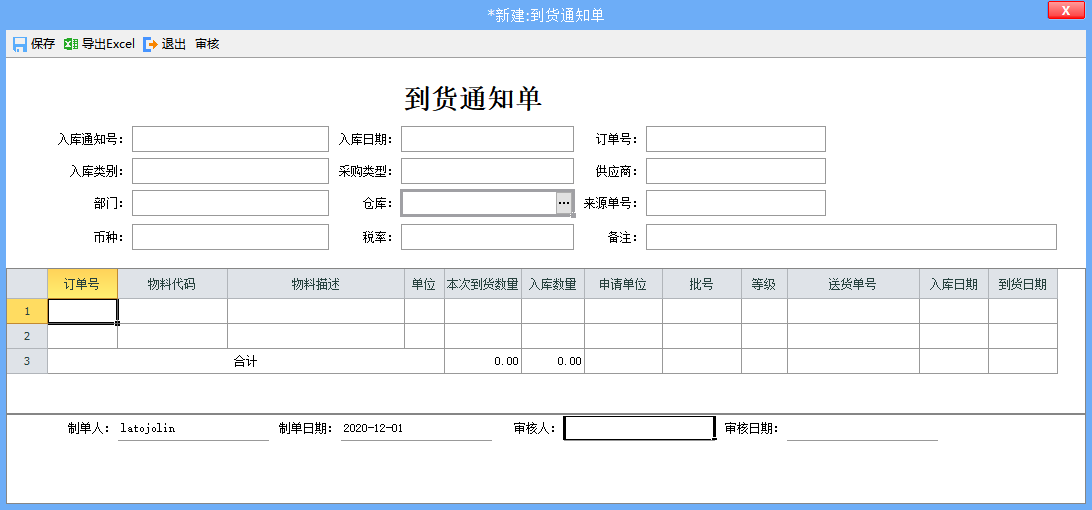Click row 1 本次到货数量 cell
Image resolution: width=1092 pixels, height=510 pixels.
click(483, 311)
